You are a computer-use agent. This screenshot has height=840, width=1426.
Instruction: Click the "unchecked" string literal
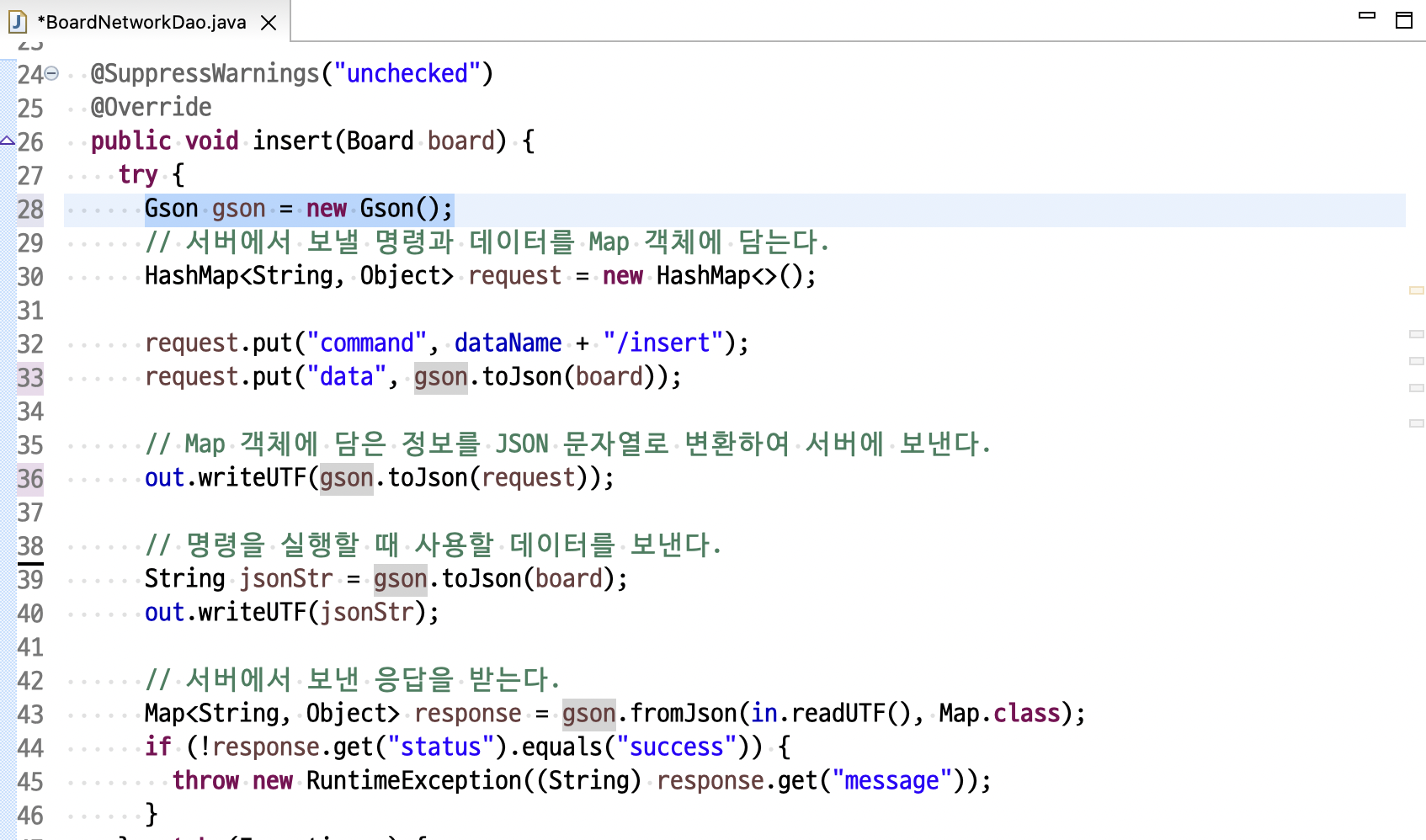pos(407,73)
